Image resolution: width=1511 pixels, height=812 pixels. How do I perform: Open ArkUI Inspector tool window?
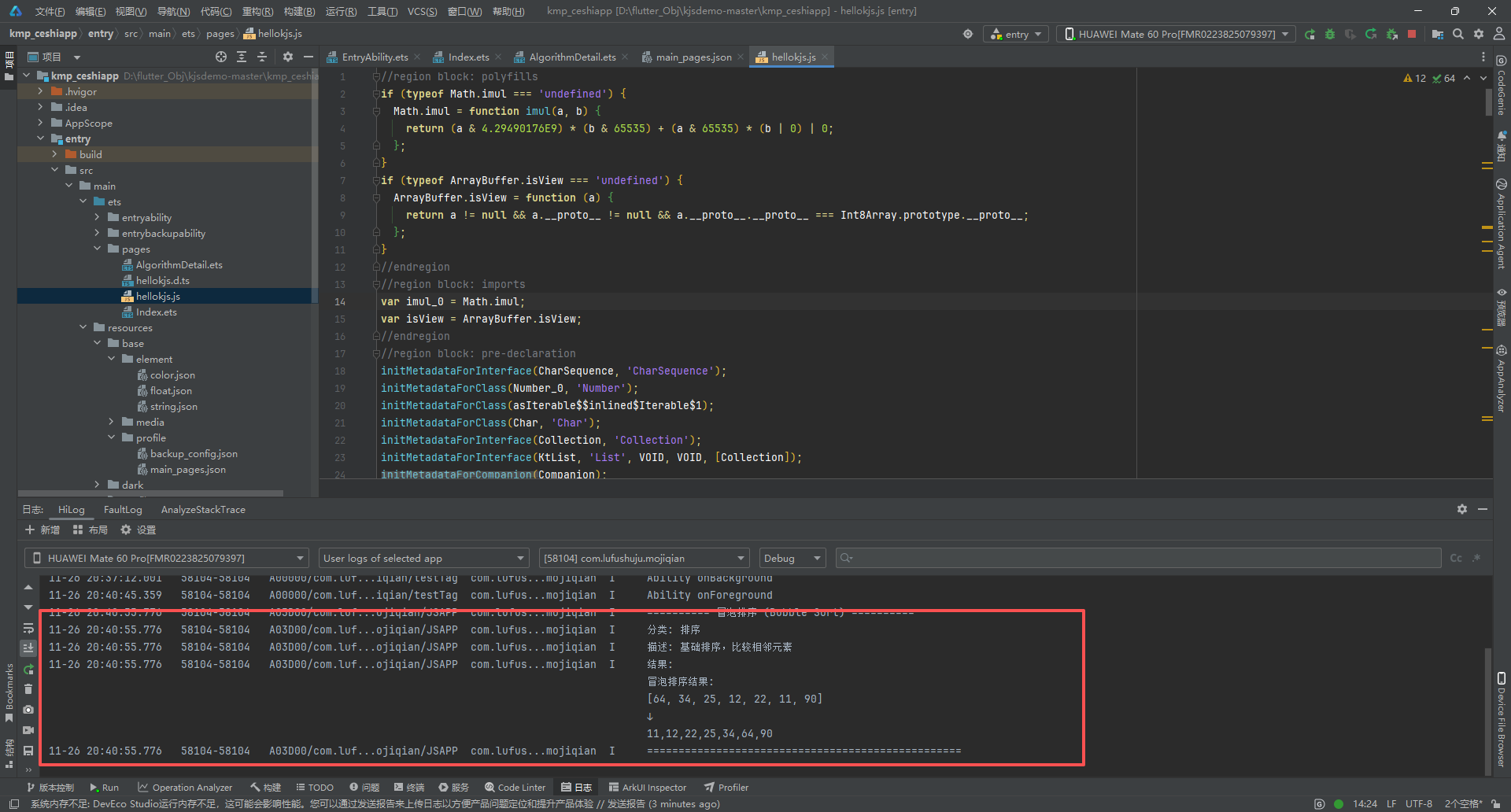coord(648,787)
